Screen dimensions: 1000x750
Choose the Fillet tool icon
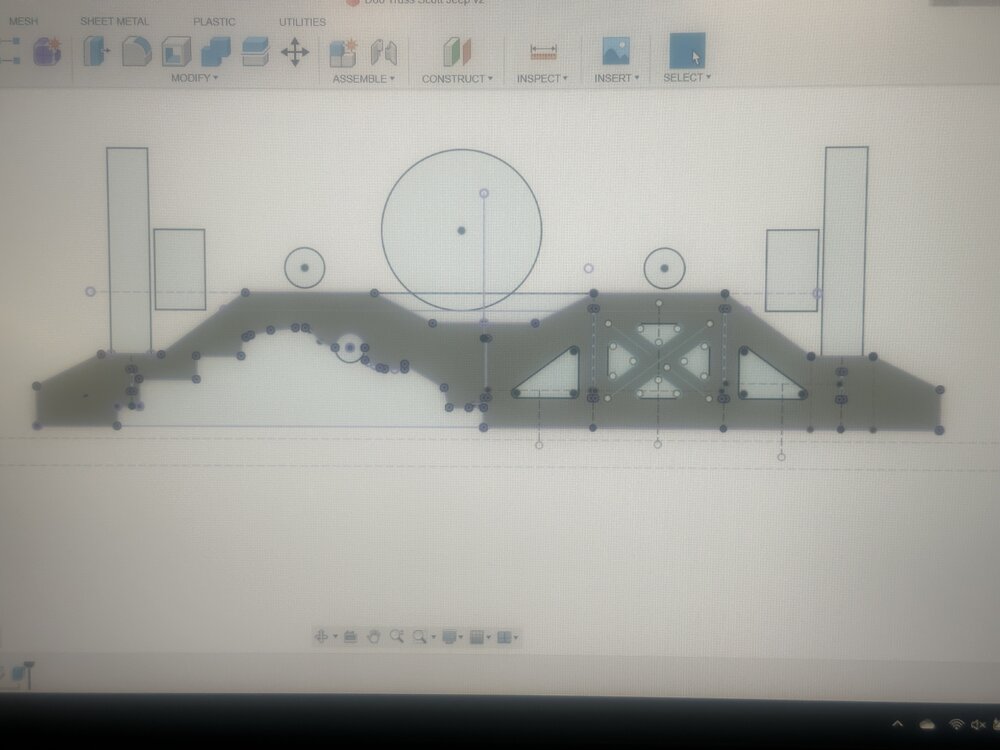tap(136, 52)
